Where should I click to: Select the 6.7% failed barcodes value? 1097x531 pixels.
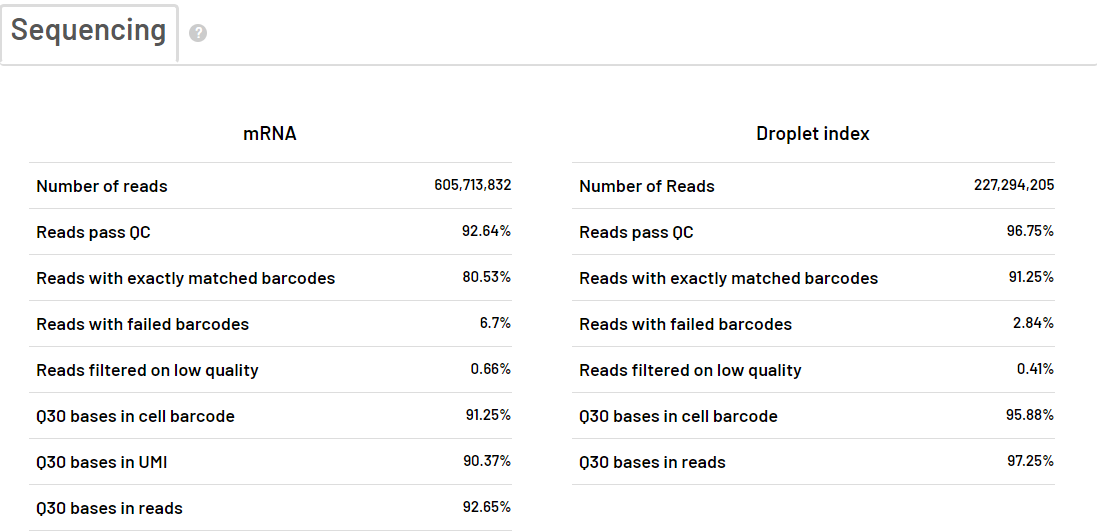click(x=495, y=323)
